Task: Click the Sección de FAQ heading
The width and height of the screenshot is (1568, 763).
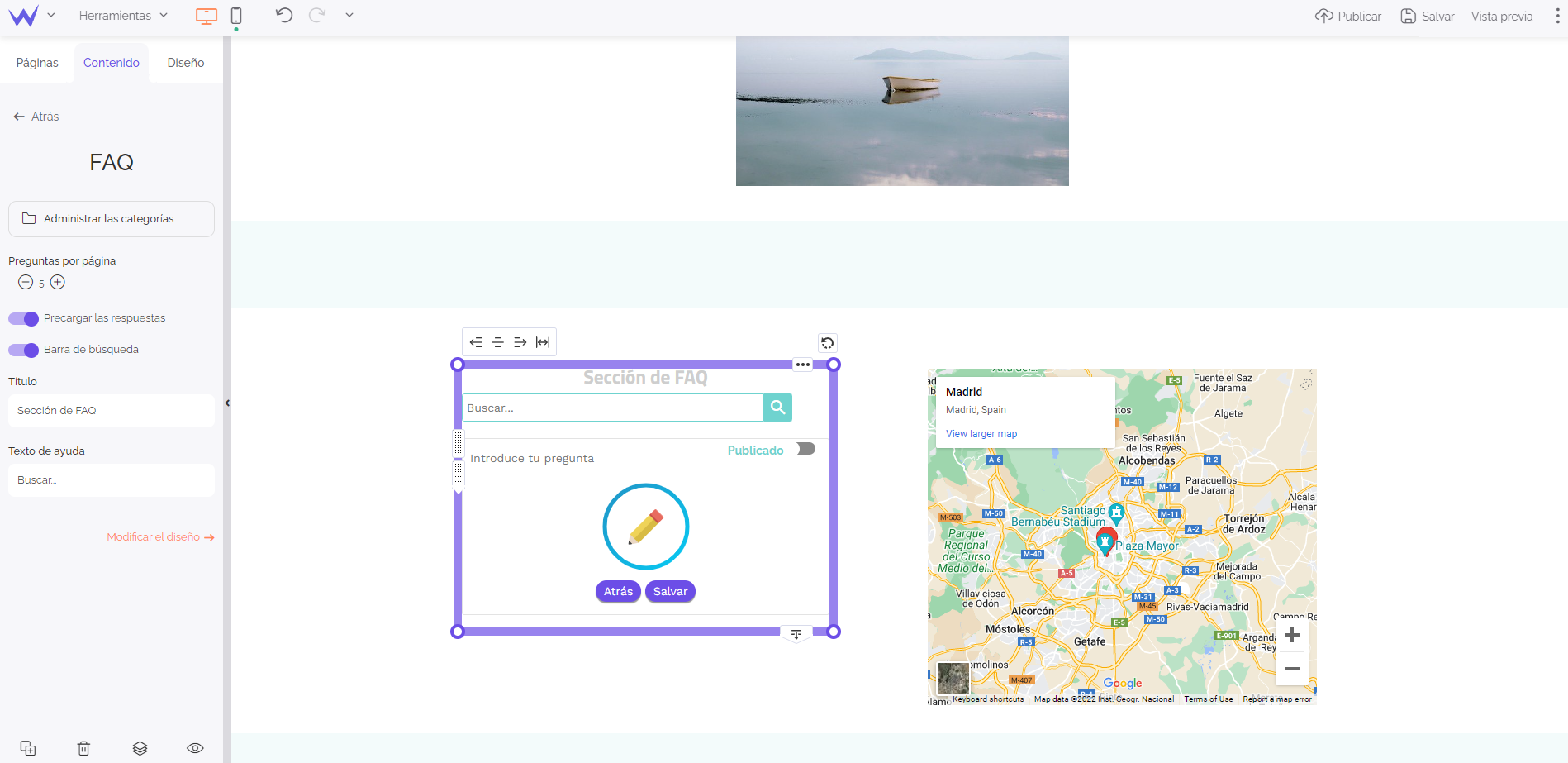Action: [645, 378]
